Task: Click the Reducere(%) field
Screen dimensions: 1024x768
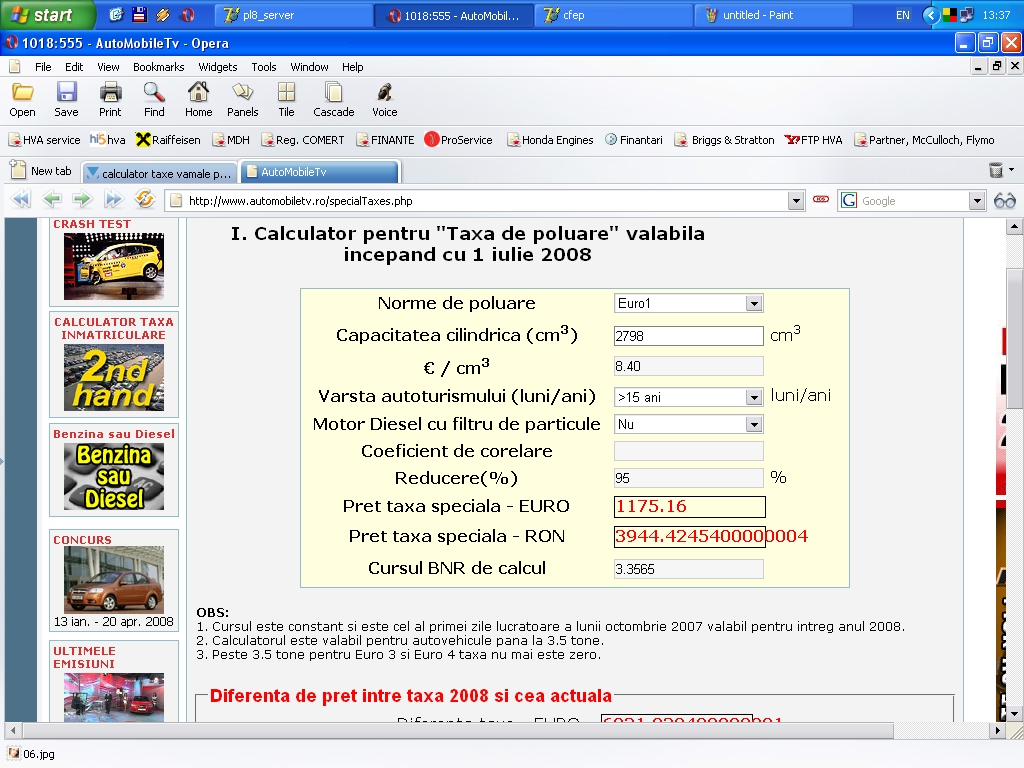Action: pyautogui.click(x=688, y=478)
